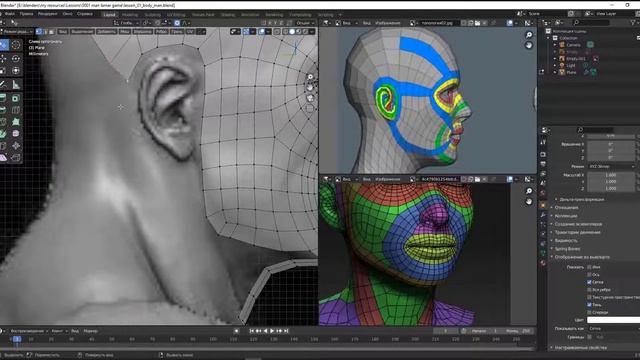Switch to the Sculpting workspace tab
Viewport: 640px width, 360px height.
[x=153, y=14]
